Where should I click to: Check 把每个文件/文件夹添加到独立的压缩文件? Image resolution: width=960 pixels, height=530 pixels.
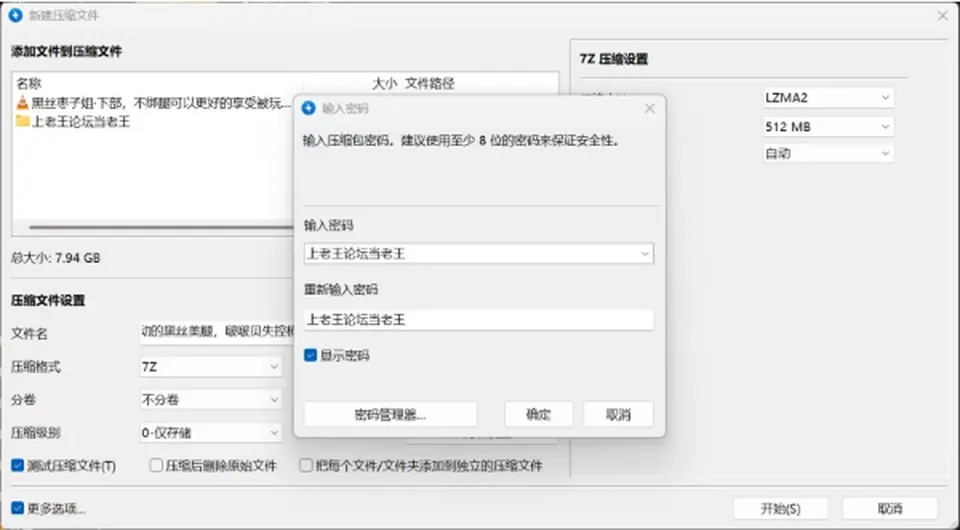(x=306, y=466)
